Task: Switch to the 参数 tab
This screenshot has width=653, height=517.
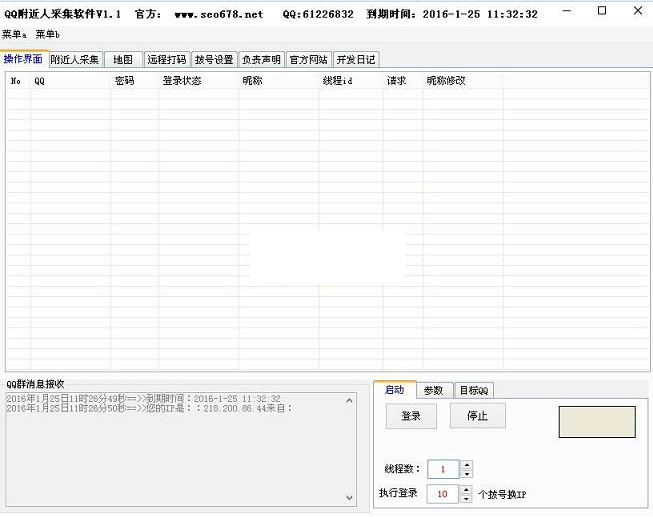Action: (x=433, y=390)
